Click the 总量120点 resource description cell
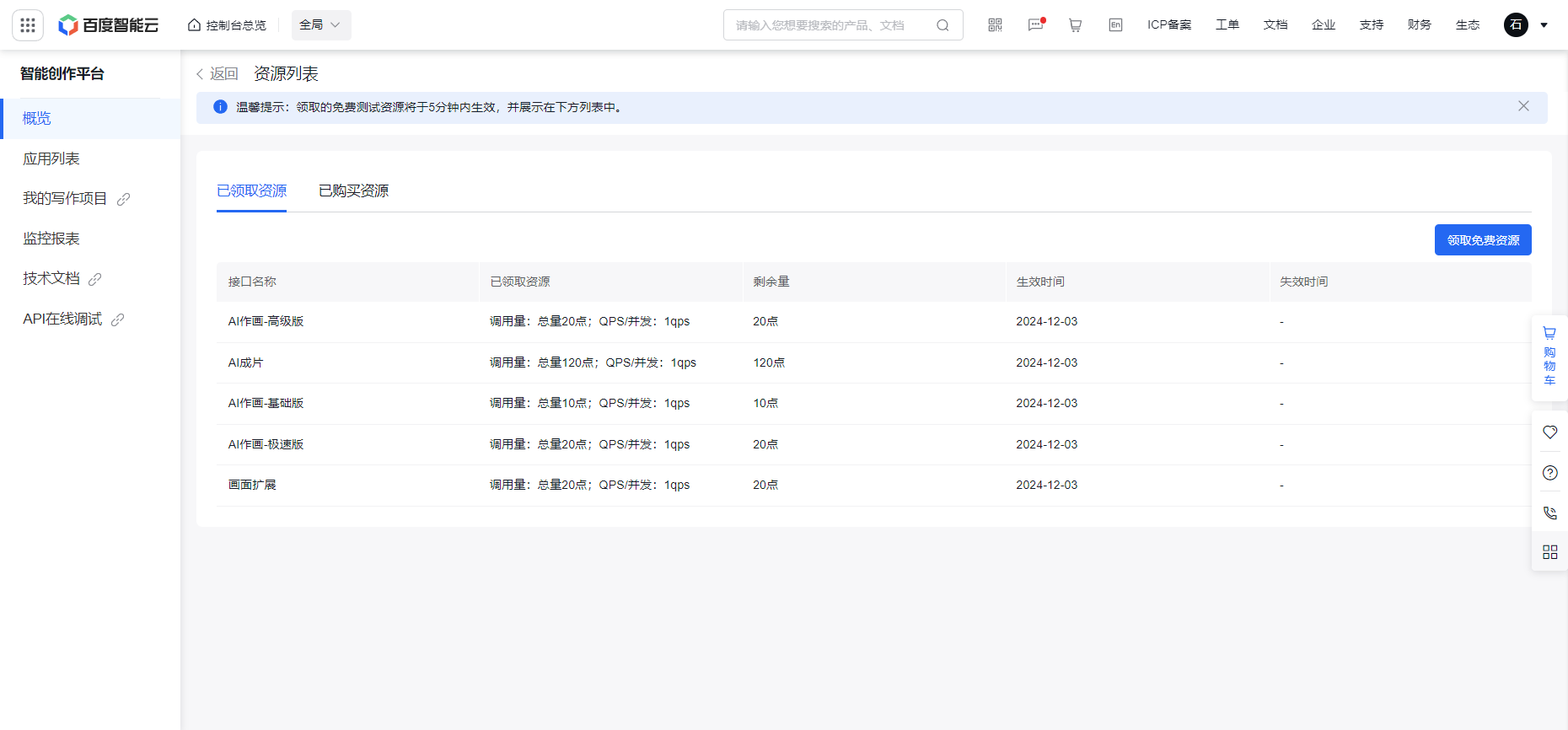 click(593, 363)
